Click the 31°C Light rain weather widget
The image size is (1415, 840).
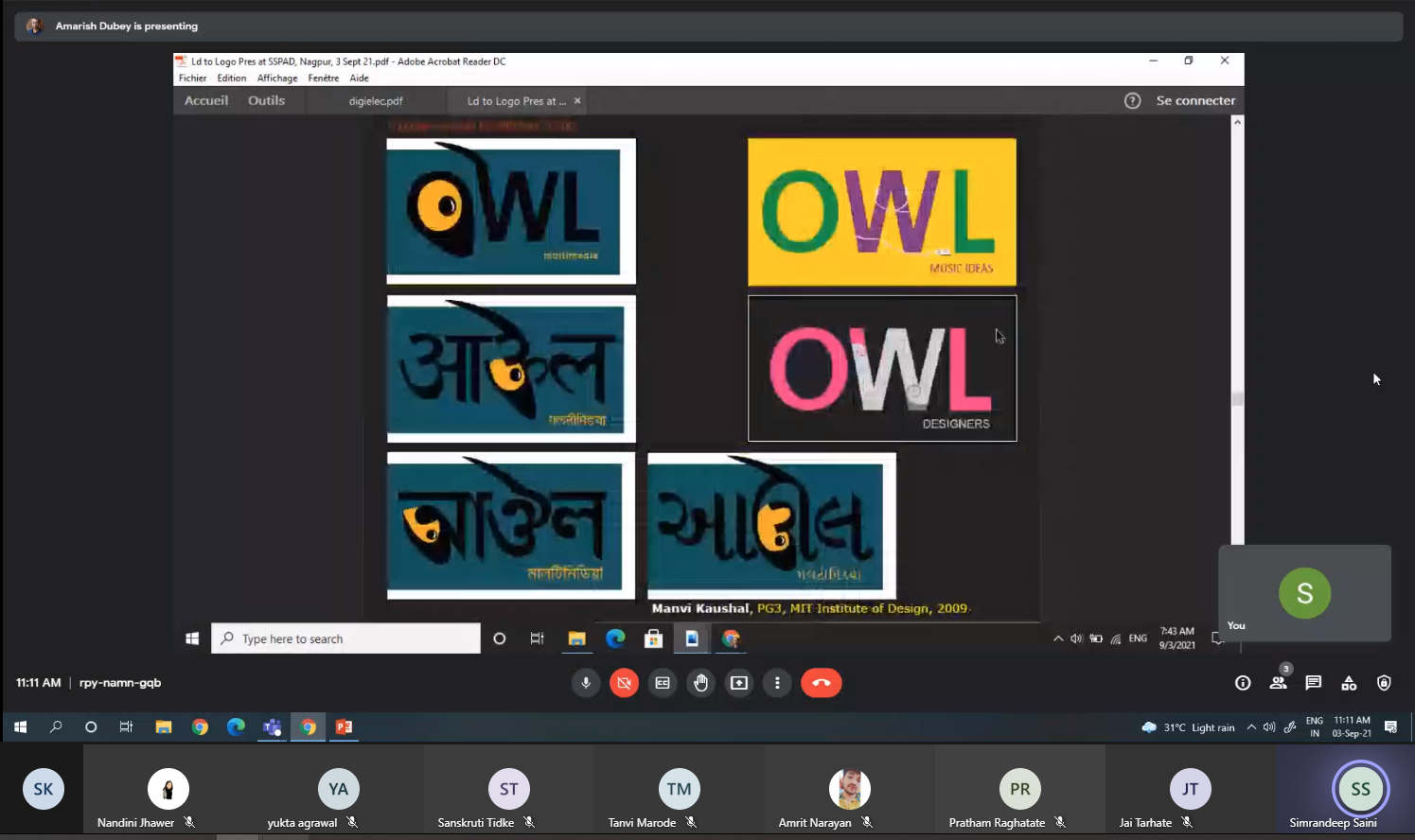click(x=1188, y=727)
